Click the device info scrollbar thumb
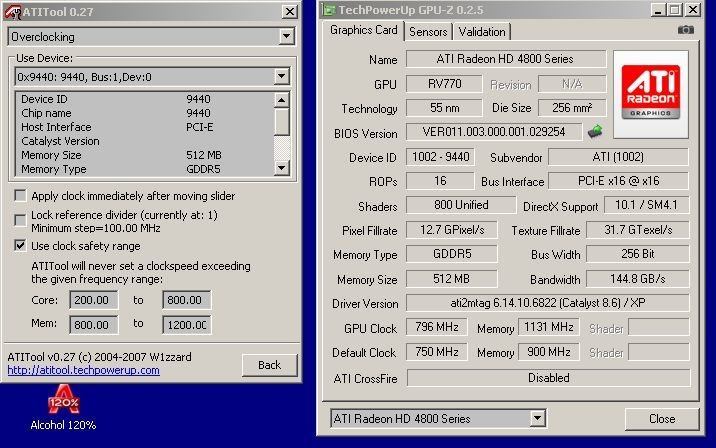716x448 pixels. (x=282, y=121)
